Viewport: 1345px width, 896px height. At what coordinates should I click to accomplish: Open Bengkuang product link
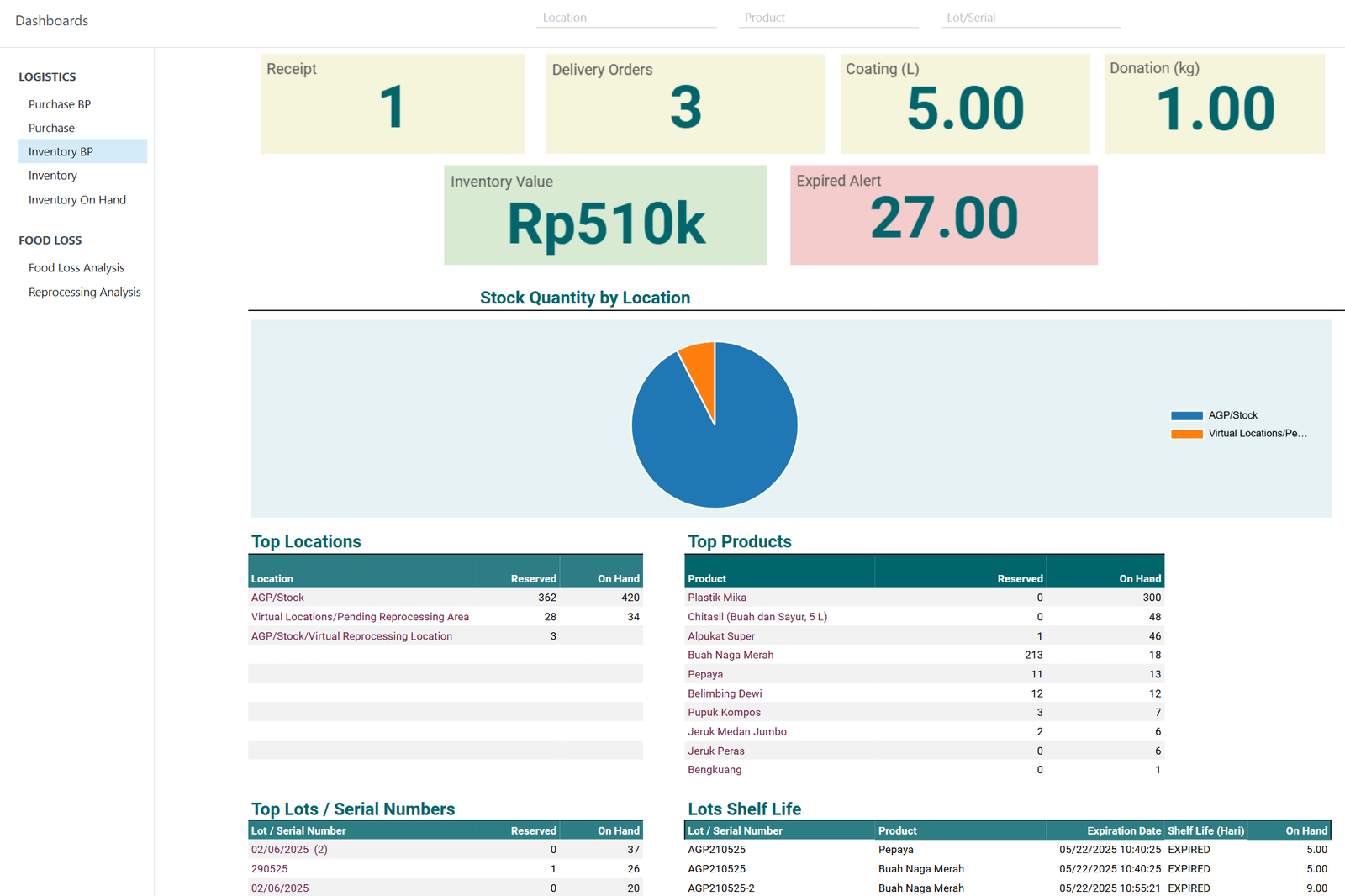click(715, 769)
